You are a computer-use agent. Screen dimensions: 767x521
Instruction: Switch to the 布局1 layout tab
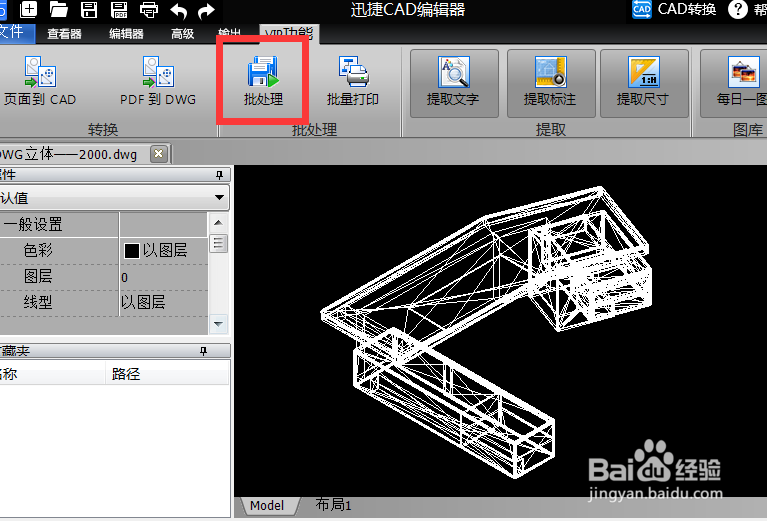(334, 504)
